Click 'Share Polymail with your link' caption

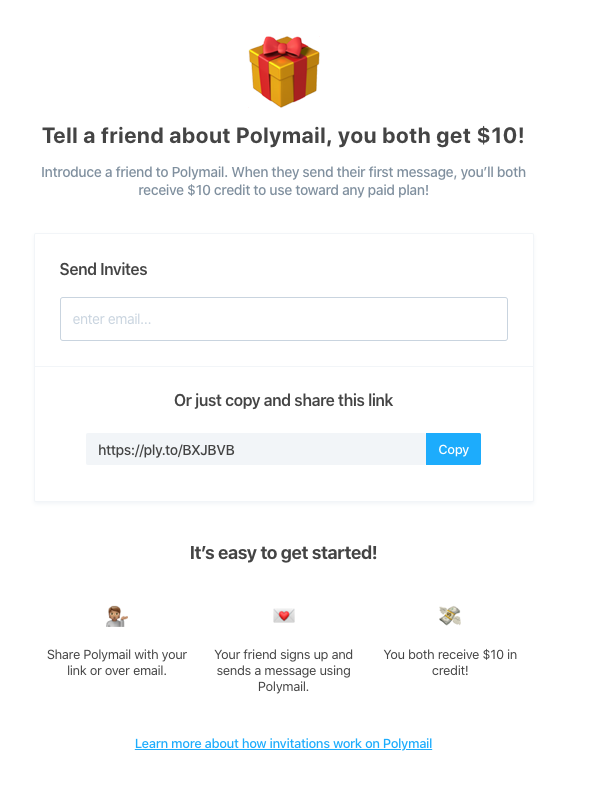click(x=117, y=662)
